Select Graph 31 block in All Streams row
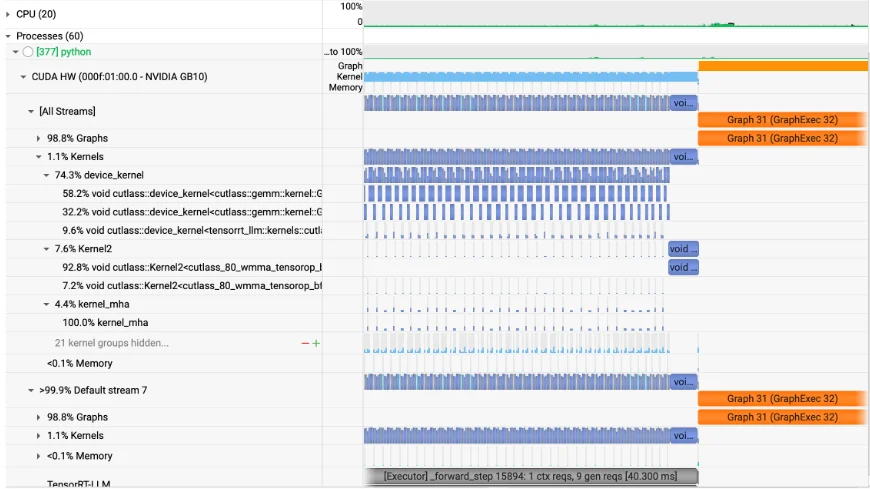This screenshot has height=489, width=870. 782,119
